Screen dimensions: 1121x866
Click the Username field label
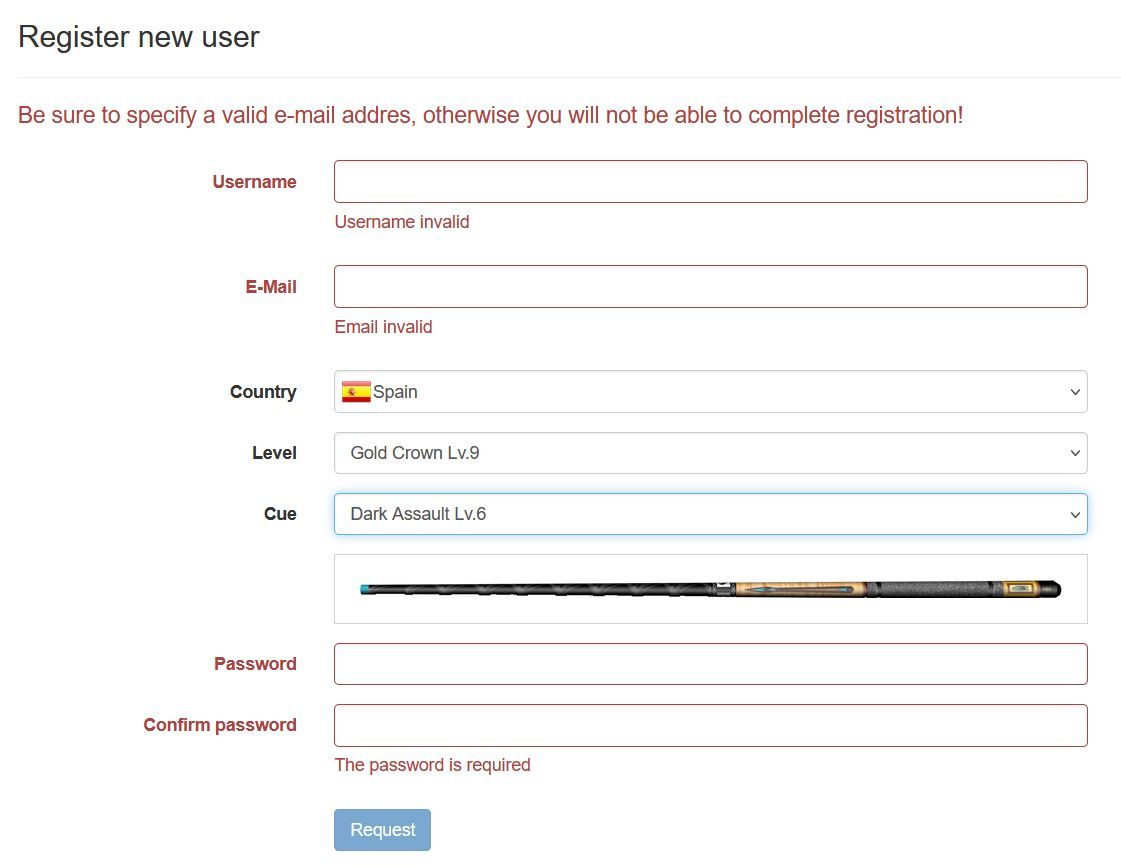[254, 182]
